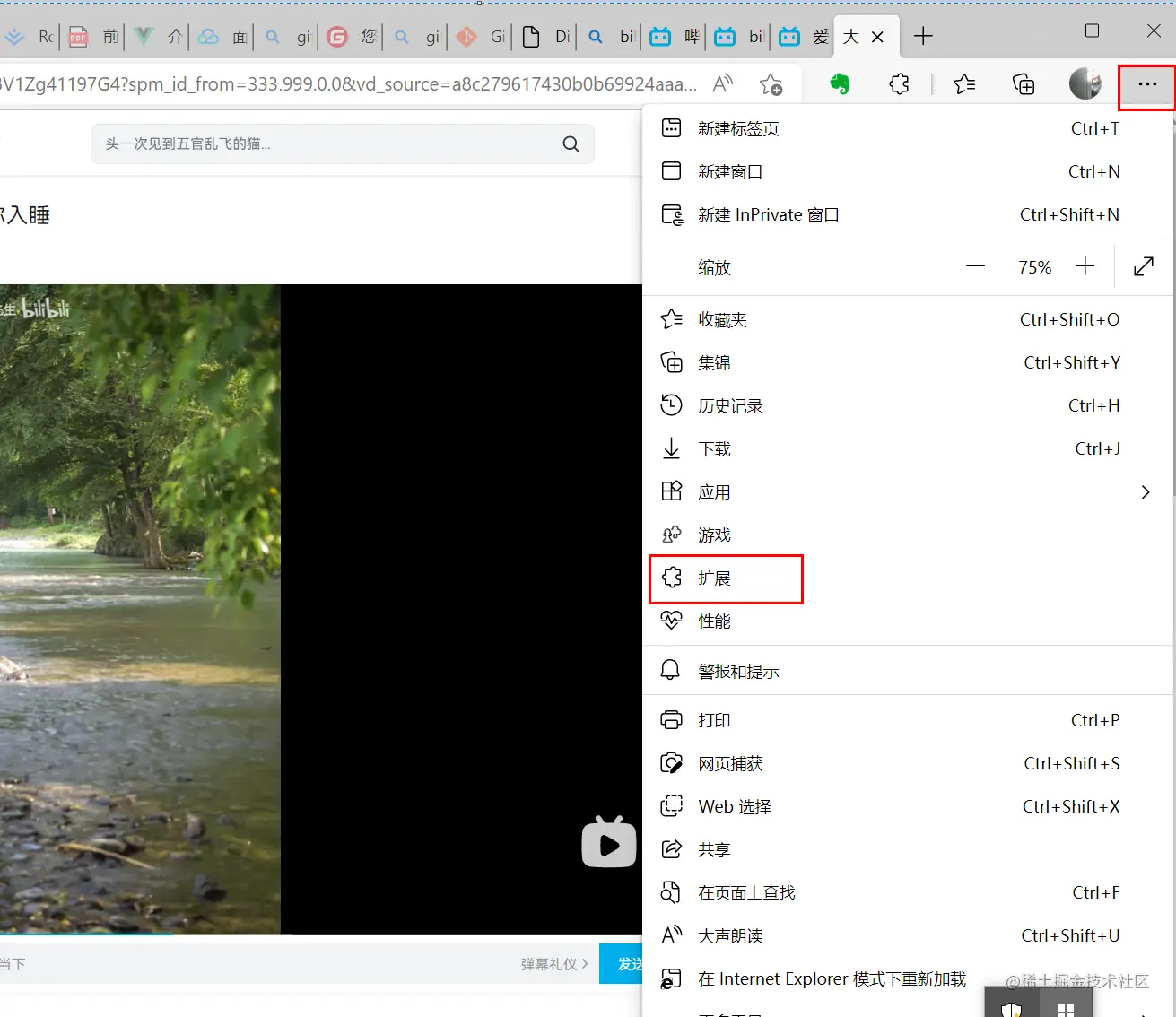Increase zoom with the plus button
Image resolution: width=1176 pixels, height=1017 pixels.
[x=1085, y=266]
